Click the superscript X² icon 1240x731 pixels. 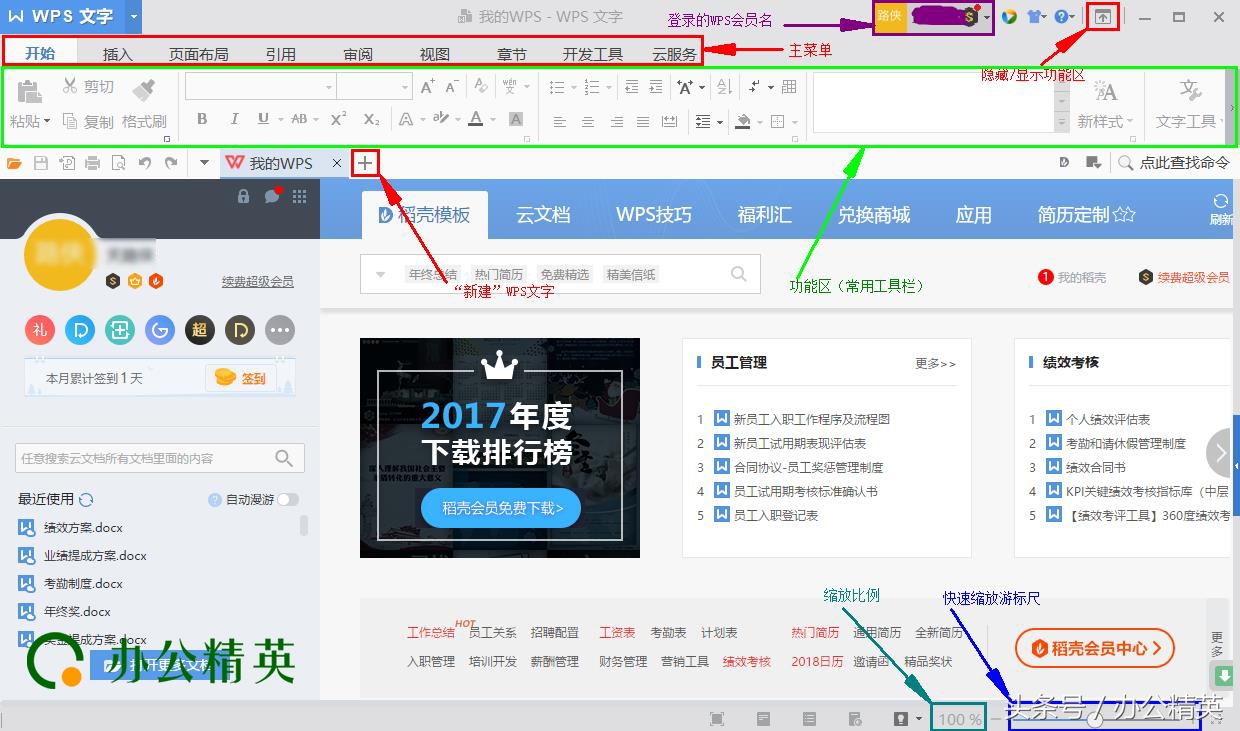[339, 119]
